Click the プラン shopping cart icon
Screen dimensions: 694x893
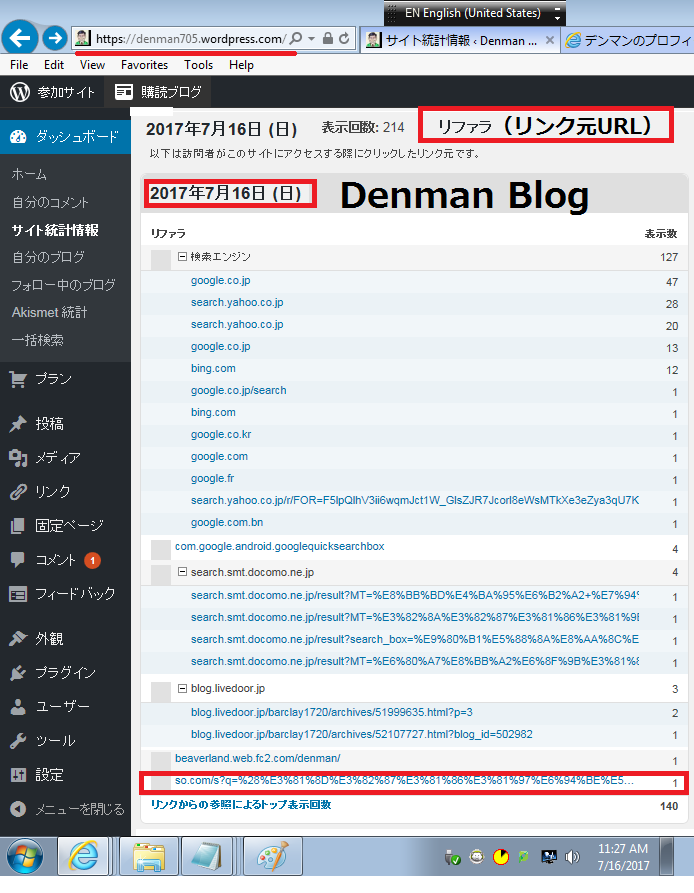pos(18,379)
